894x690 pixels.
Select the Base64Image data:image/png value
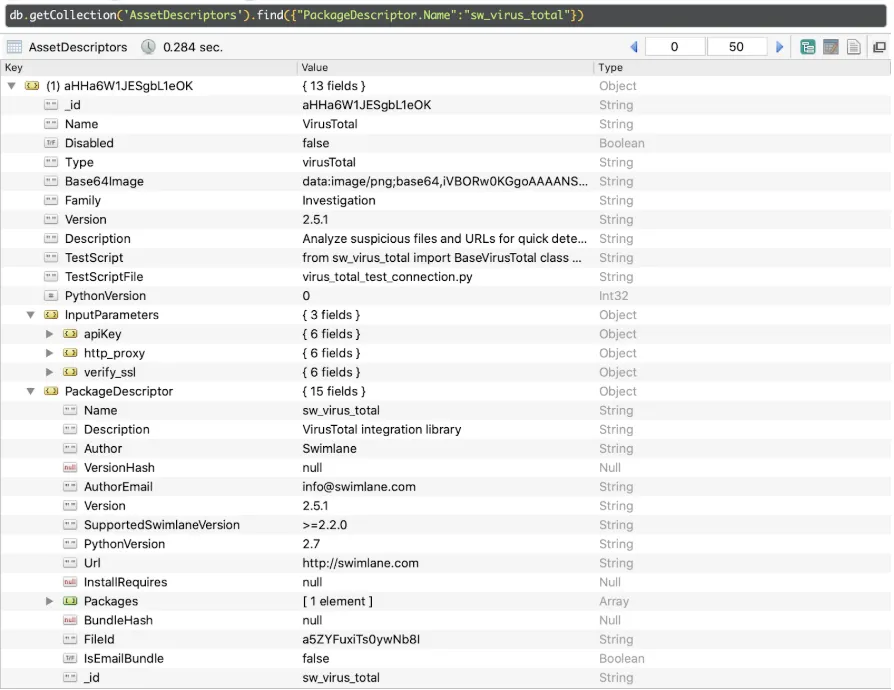(445, 181)
